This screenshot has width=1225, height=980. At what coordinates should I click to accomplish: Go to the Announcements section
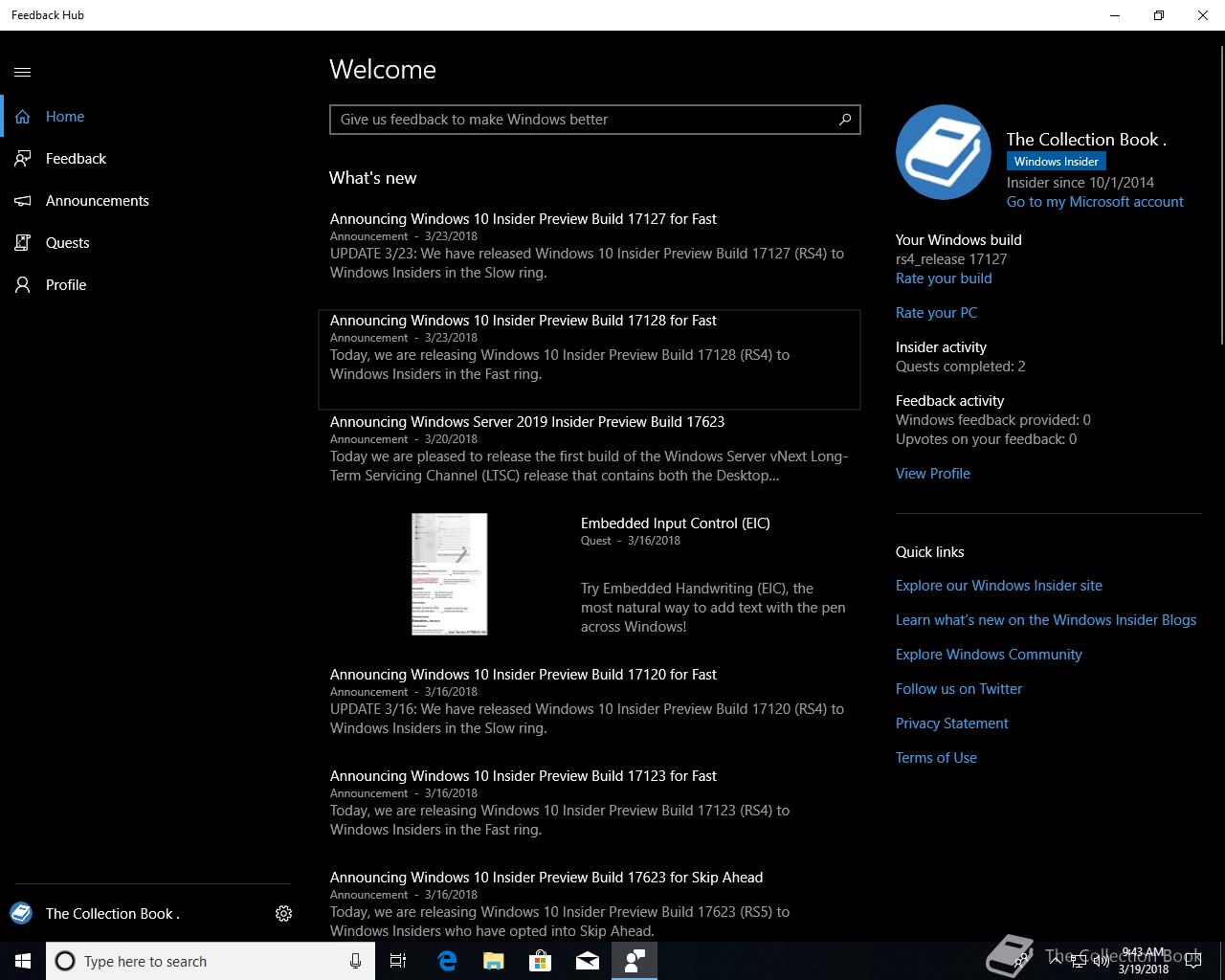click(x=98, y=201)
